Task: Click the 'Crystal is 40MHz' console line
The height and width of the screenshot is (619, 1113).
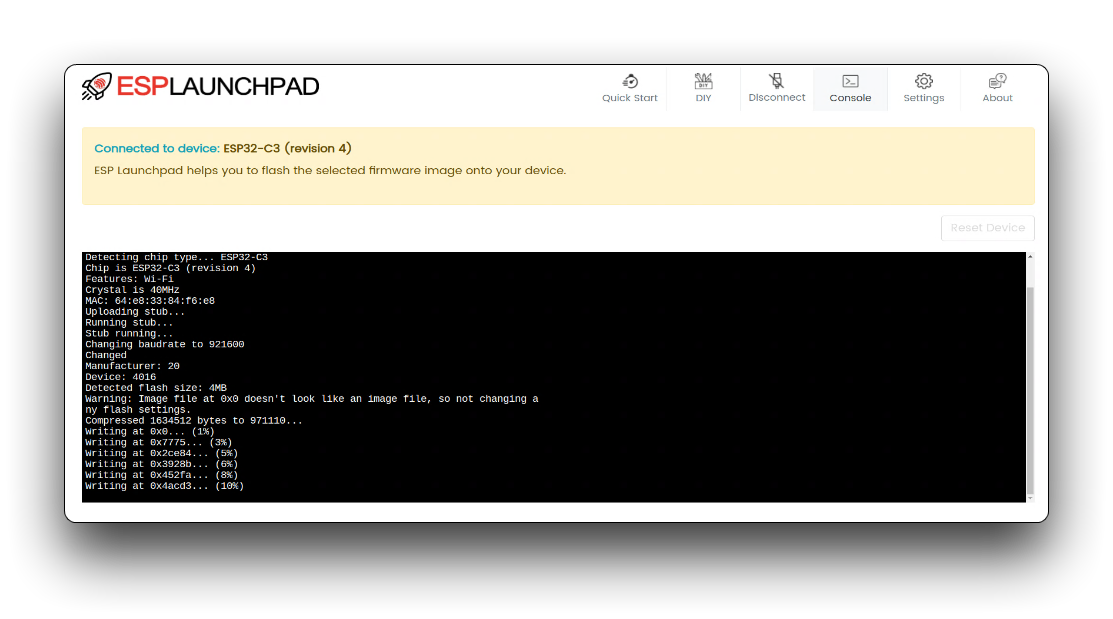Action: tap(132, 290)
